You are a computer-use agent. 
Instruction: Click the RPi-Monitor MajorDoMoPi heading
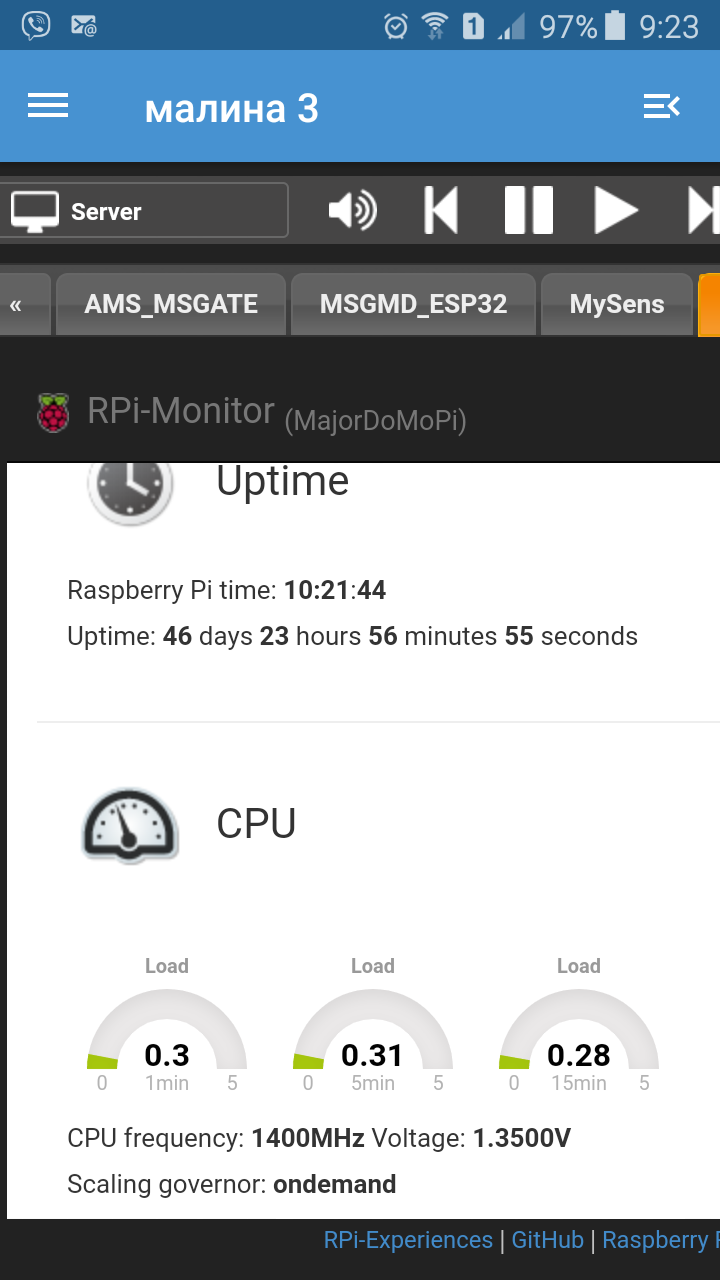(x=280, y=409)
